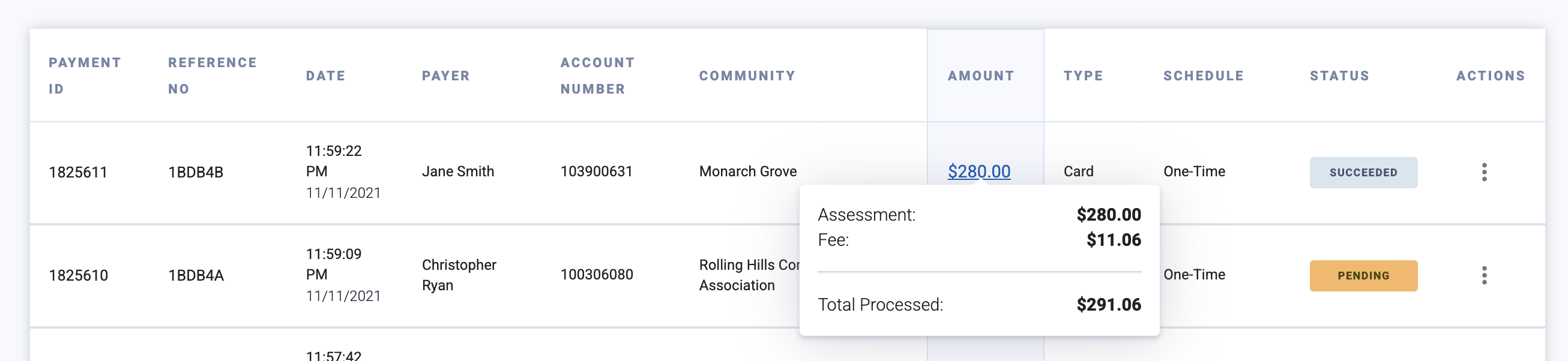
Task: Open actions menu for payment 1825611
Action: (1484, 173)
